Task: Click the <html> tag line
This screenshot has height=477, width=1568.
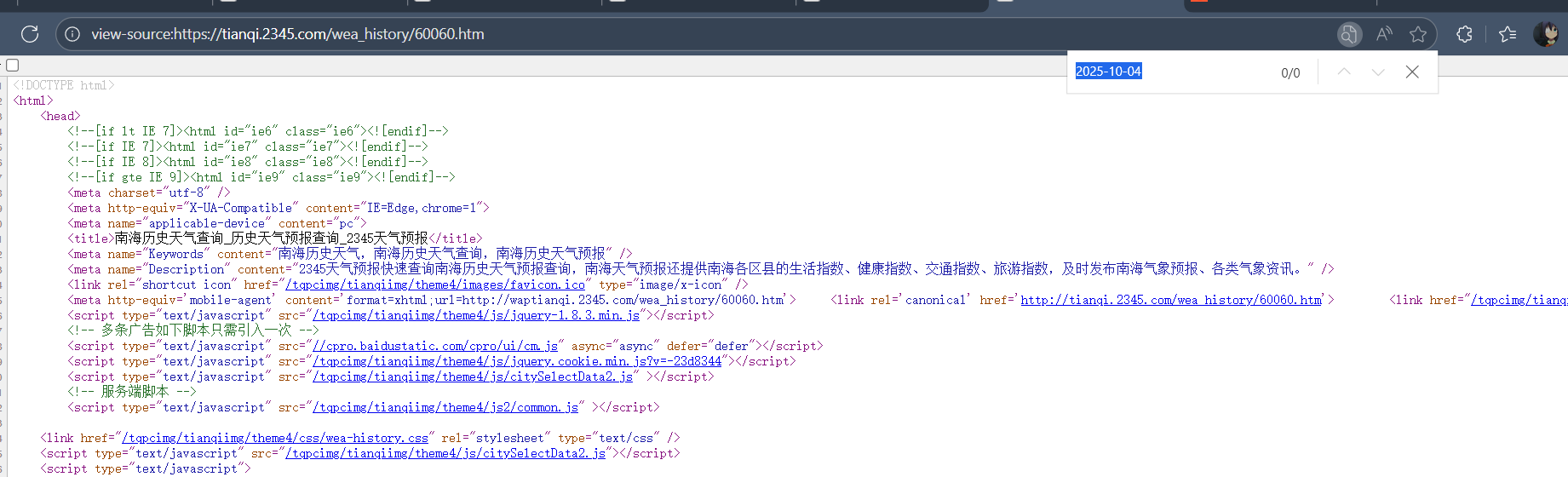Action: click(x=33, y=101)
